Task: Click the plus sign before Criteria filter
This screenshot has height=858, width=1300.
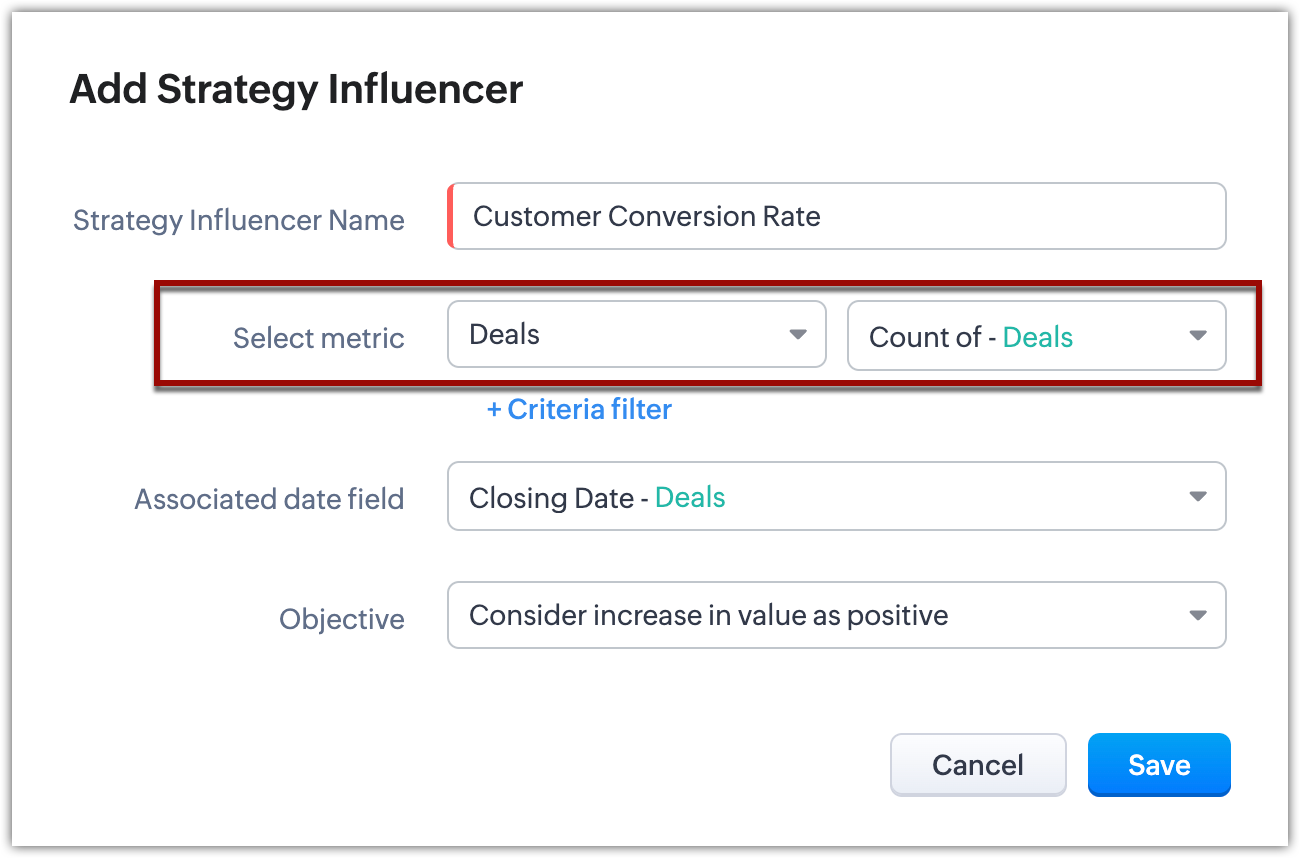Action: tap(494, 409)
